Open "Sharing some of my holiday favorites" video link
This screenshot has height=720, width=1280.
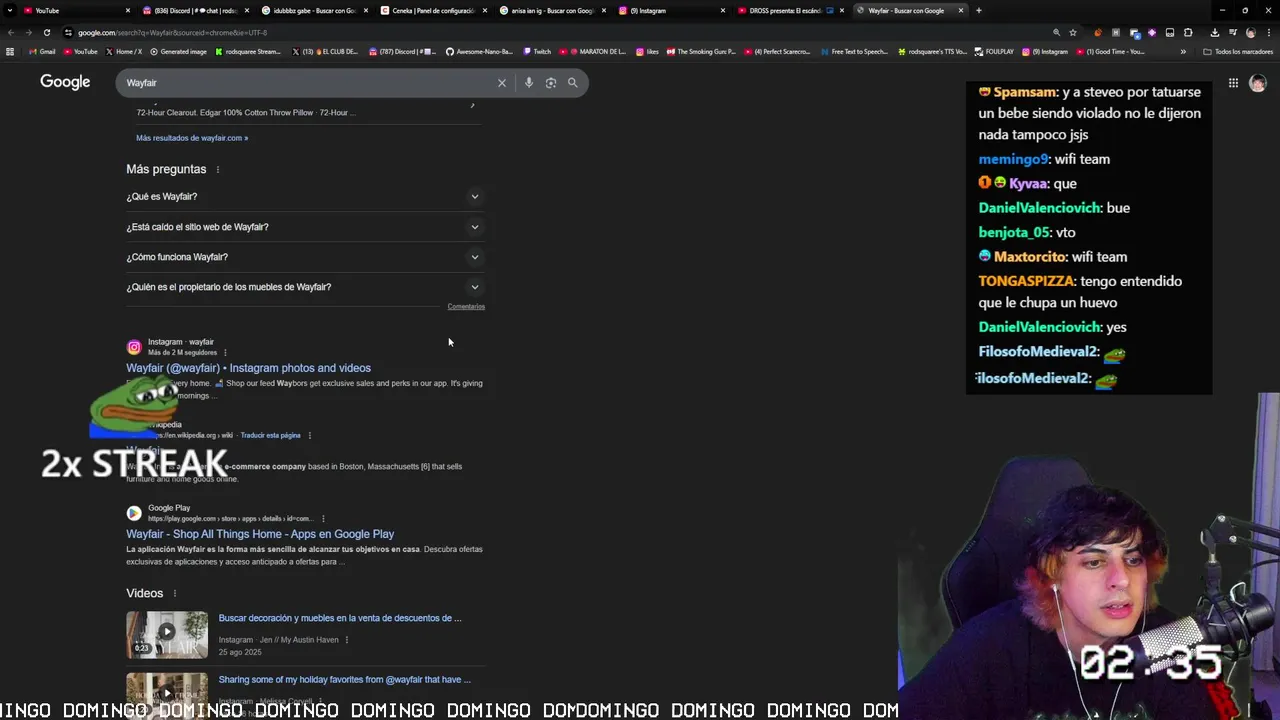(x=345, y=680)
